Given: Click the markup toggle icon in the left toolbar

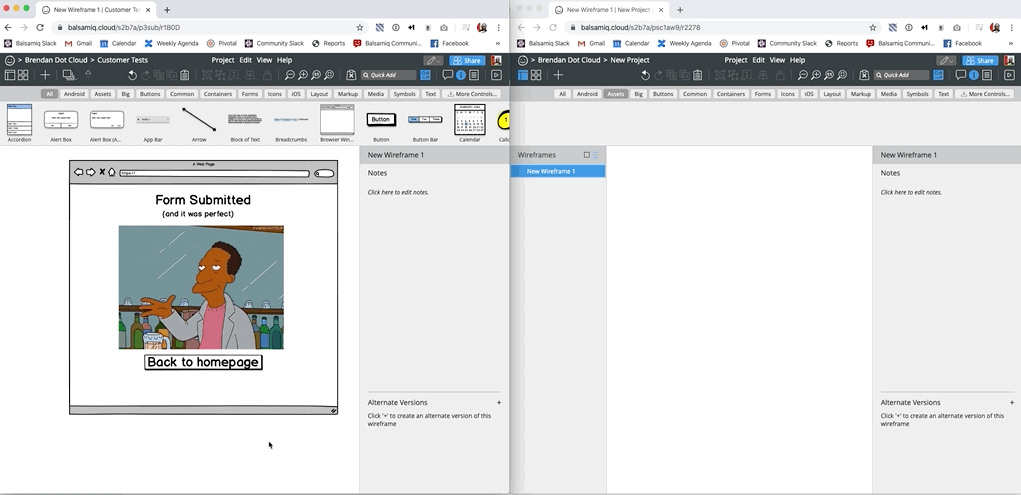Looking at the screenshot, I should (x=351, y=75).
